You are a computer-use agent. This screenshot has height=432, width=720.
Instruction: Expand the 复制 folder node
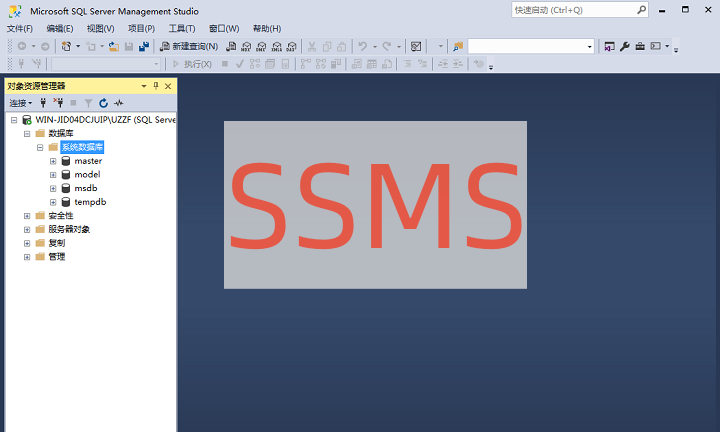click(27, 243)
